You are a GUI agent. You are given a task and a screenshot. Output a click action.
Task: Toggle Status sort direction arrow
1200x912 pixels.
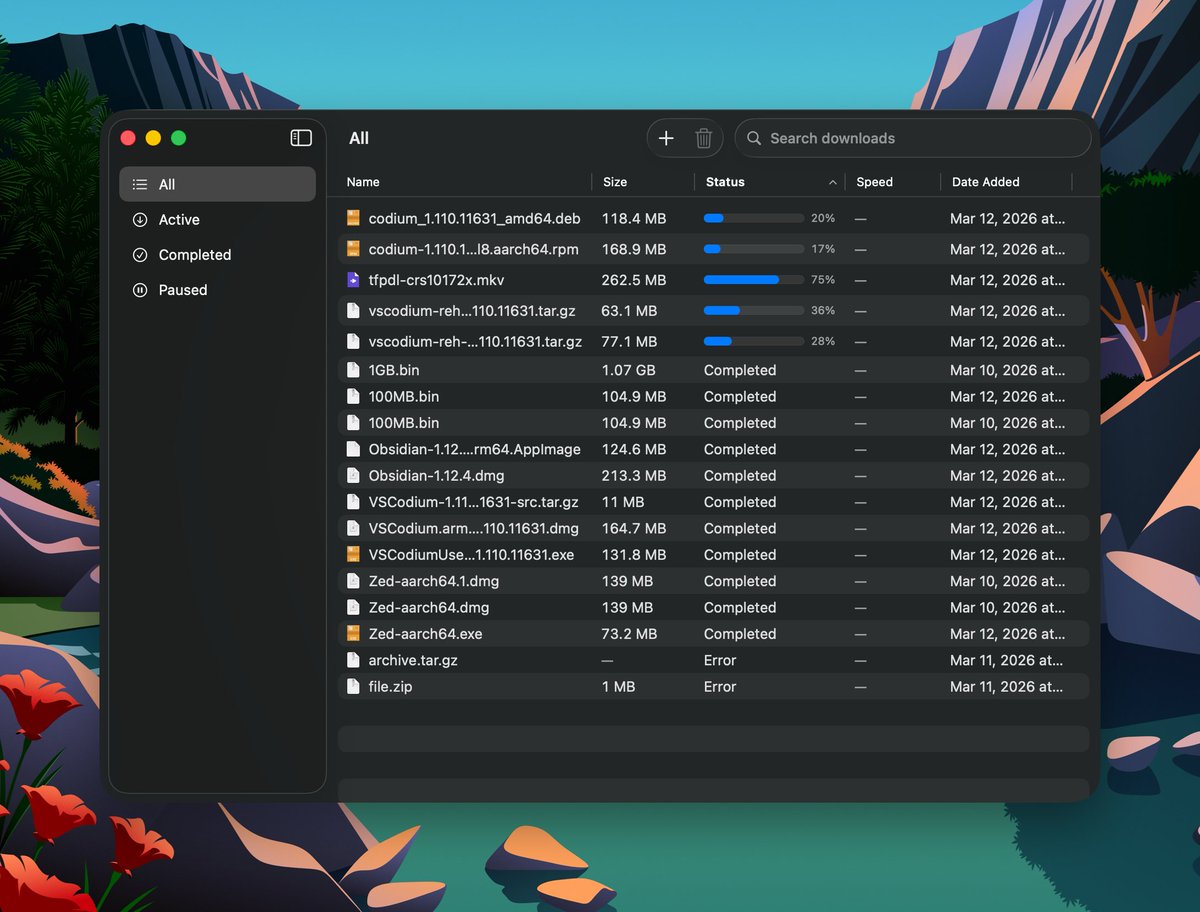point(833,182)
